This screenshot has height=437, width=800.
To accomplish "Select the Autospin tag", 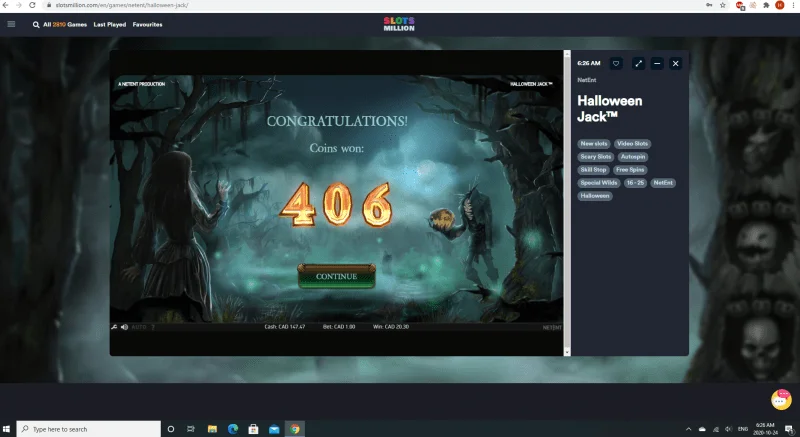I will point(633,157).
